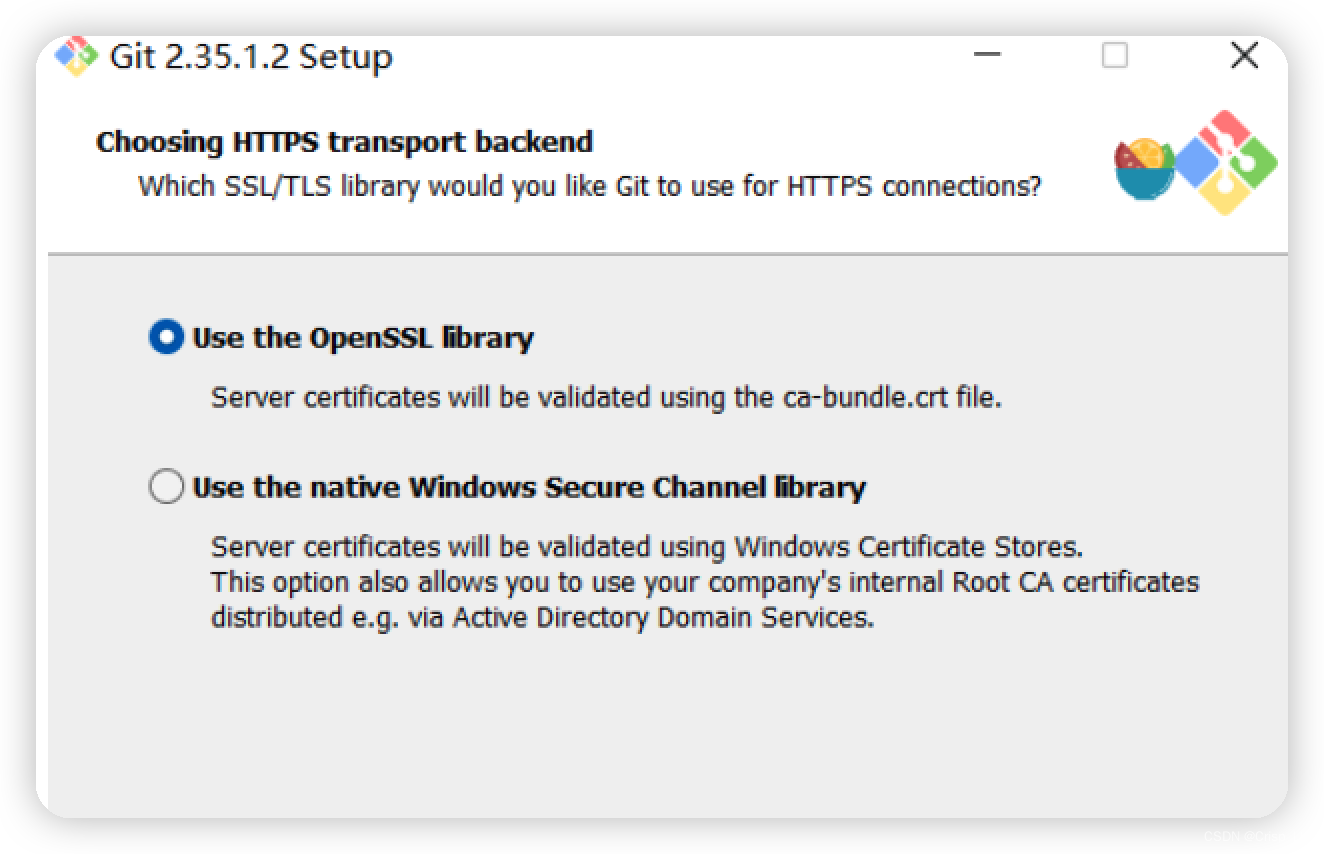
Task: Click 'Choosing HTTPS transport backend' heading
Action: (345, 142)
